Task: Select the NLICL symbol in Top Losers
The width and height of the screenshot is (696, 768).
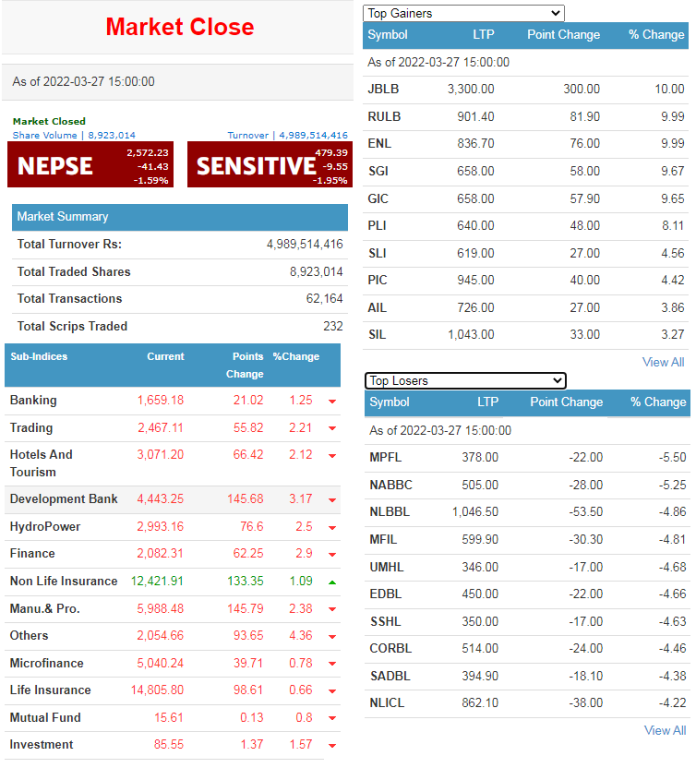Action: point(387,703)
